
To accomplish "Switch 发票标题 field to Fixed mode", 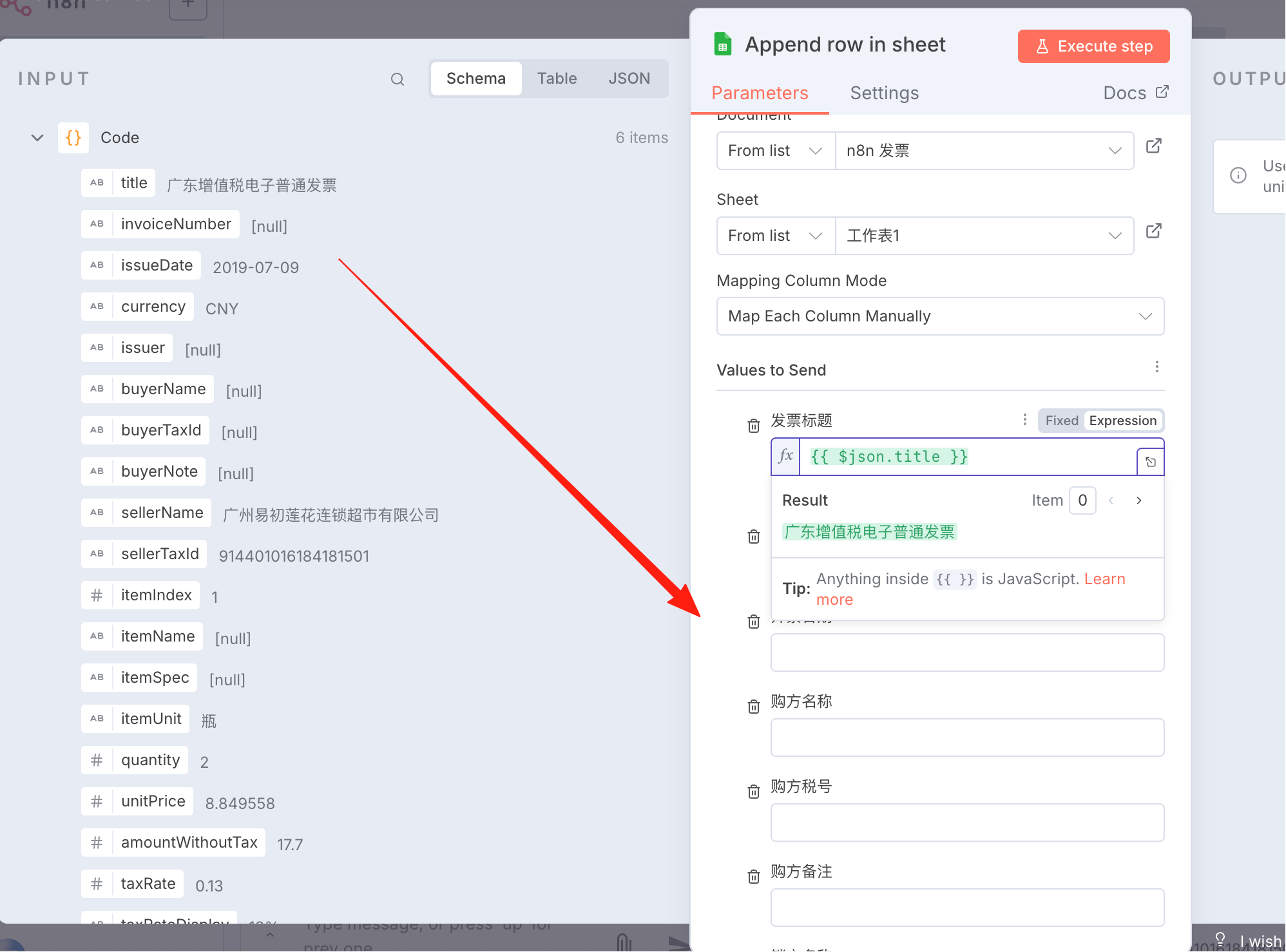I will tap(1061, 421).
